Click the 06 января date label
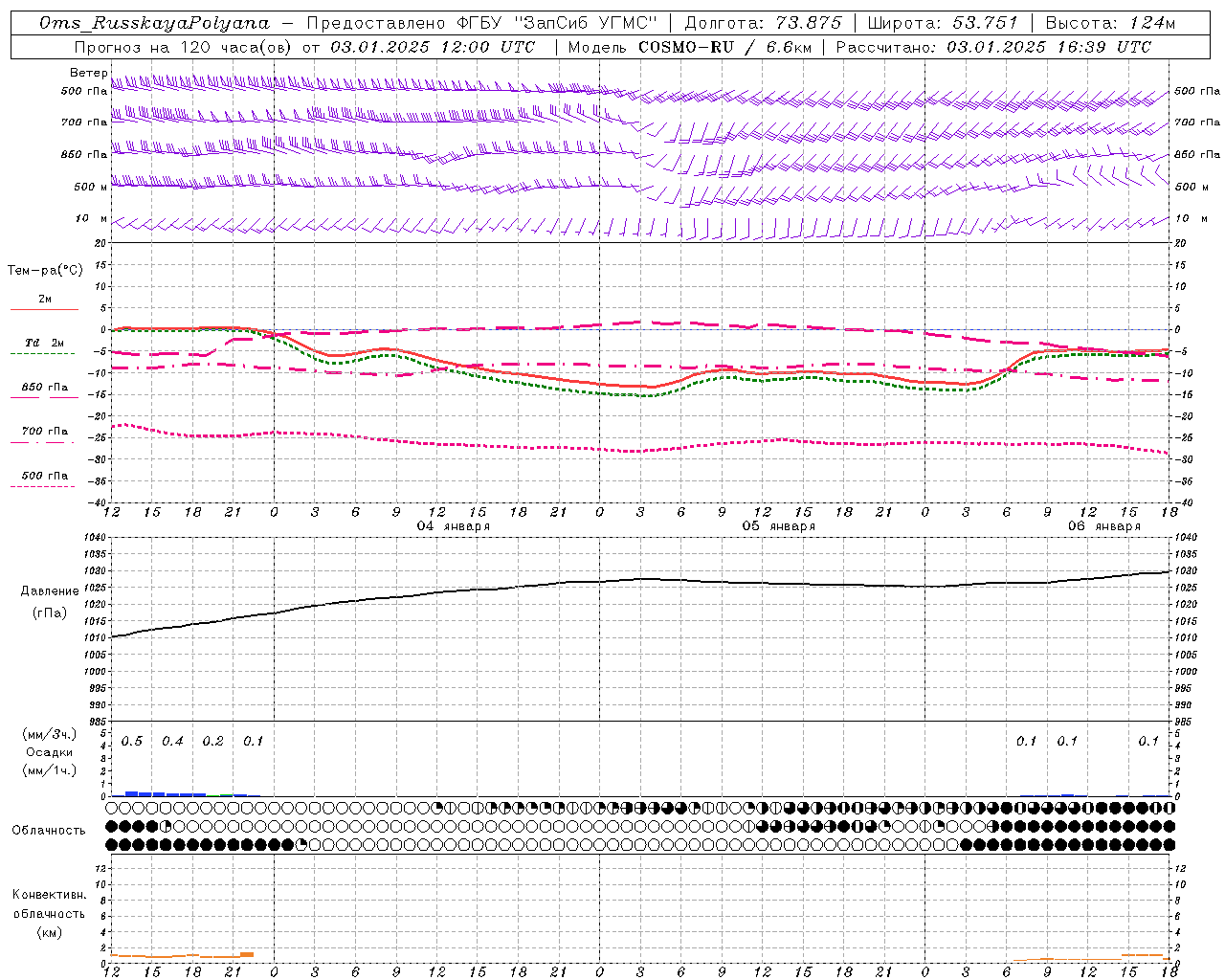 point(1104,526)
